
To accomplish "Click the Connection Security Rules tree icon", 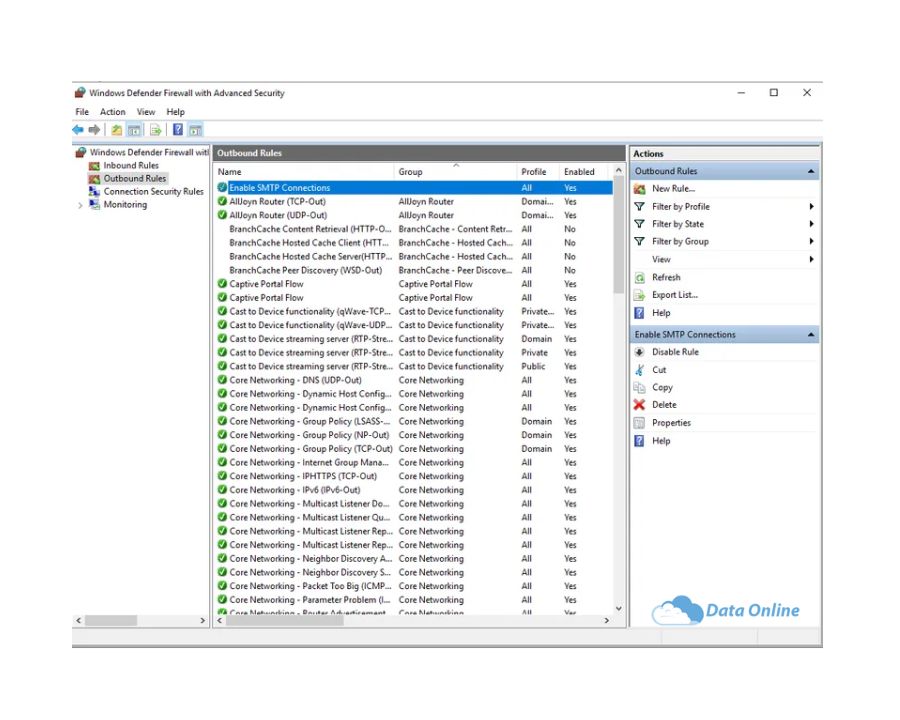I will click(94, 191).
